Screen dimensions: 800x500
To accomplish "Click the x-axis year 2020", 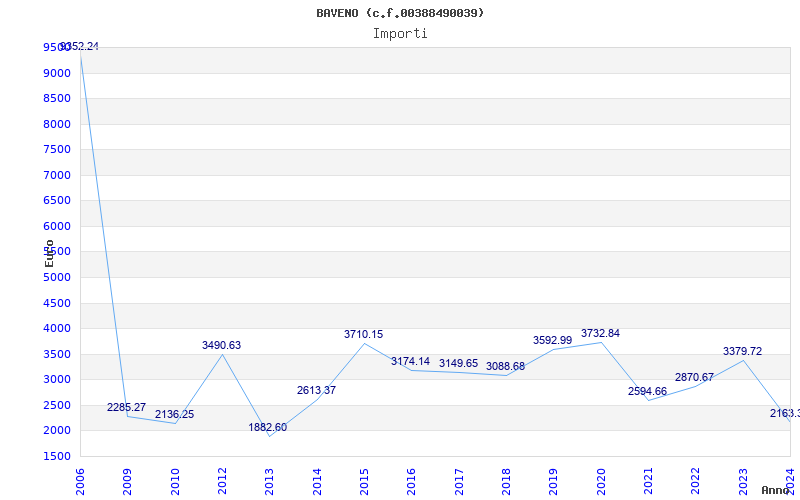I will coord(601,482).
